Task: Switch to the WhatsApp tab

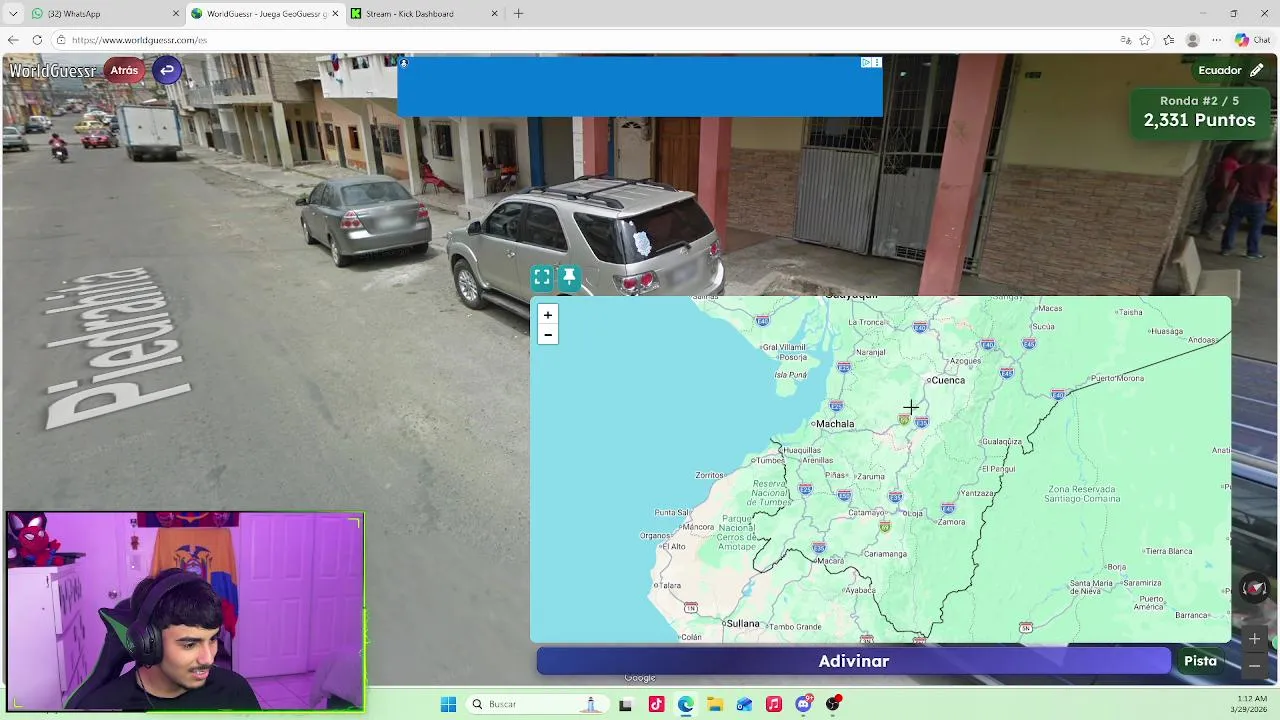Action: [103, 14]
